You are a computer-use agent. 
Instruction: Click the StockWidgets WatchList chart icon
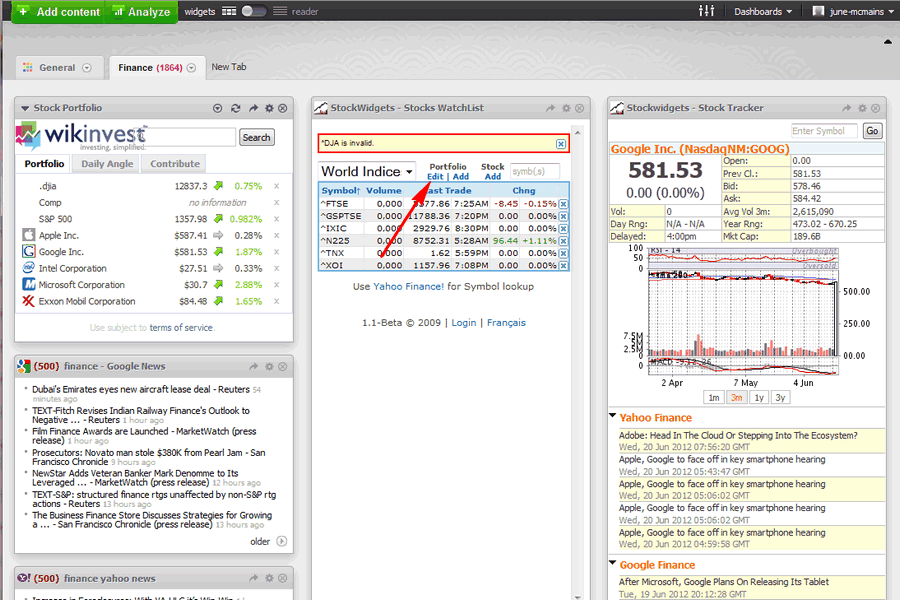pyautogui.click(x=321, y=107)
